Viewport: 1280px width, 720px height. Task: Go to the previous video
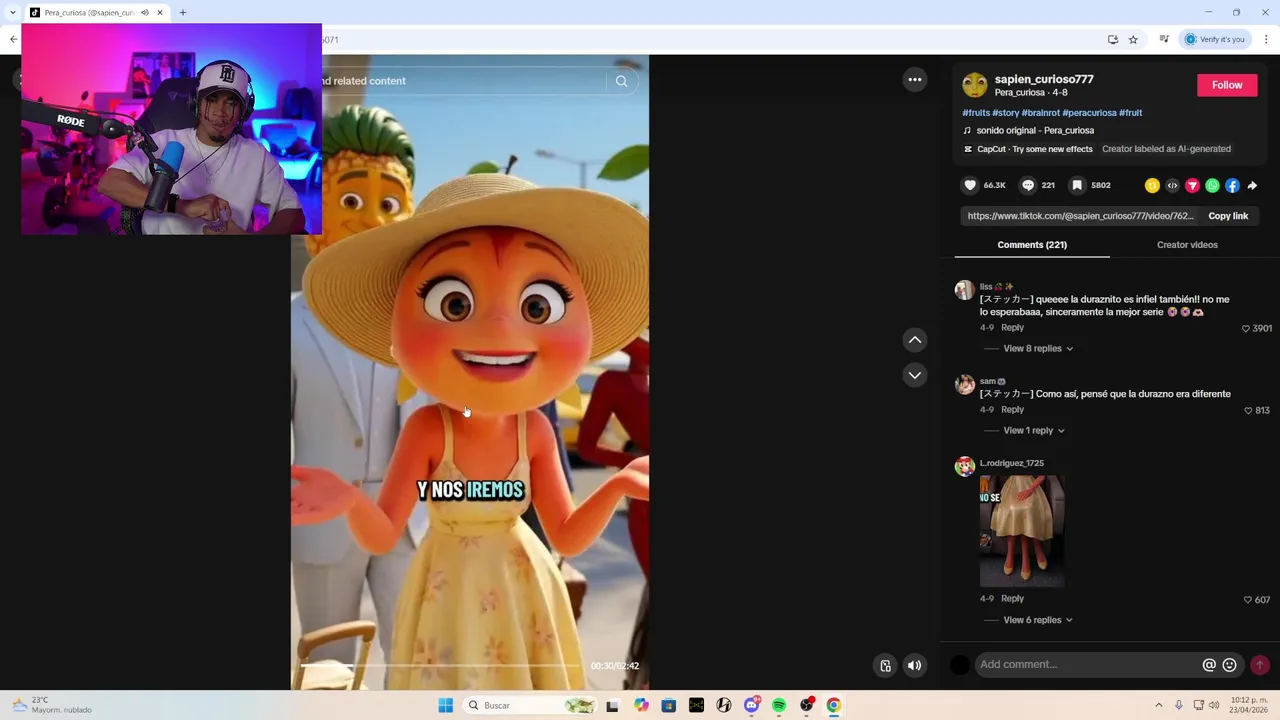[x=915, y=340]
